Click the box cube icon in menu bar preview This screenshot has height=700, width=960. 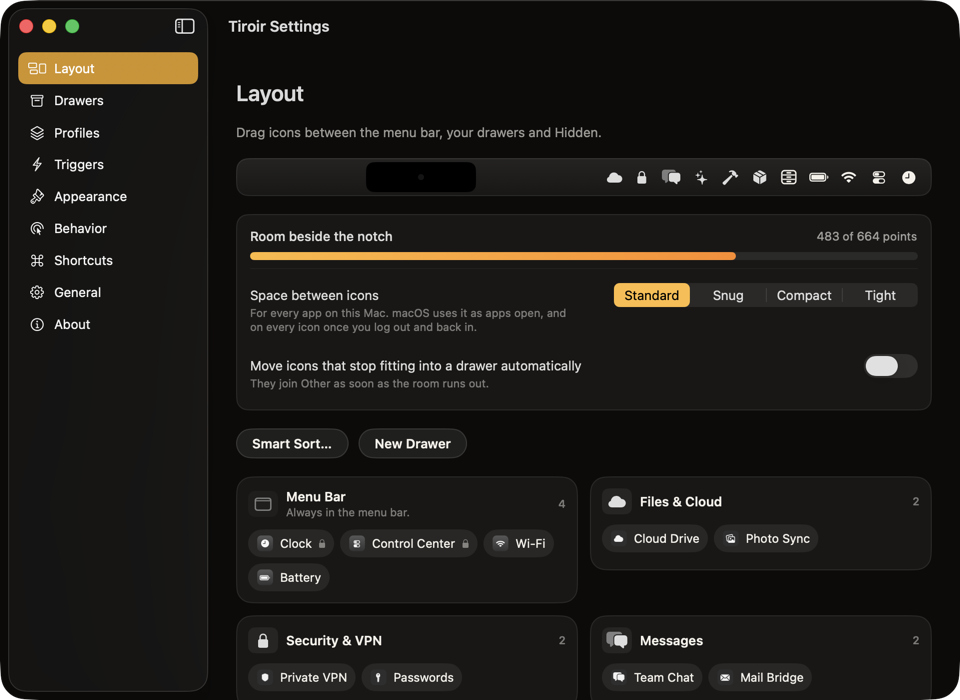click(759, 178)
